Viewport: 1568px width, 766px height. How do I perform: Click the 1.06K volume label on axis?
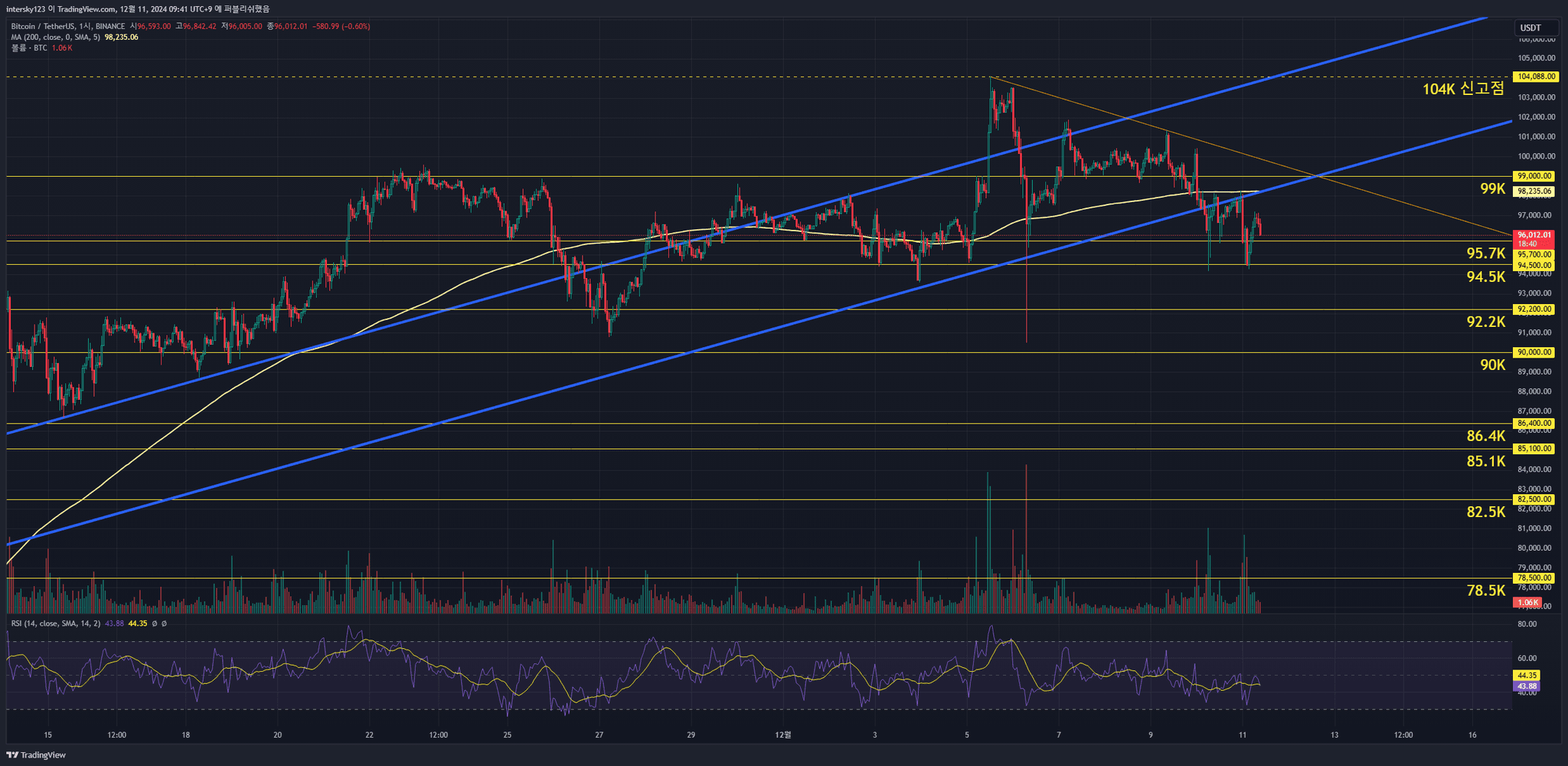(x=1528, y=603)
